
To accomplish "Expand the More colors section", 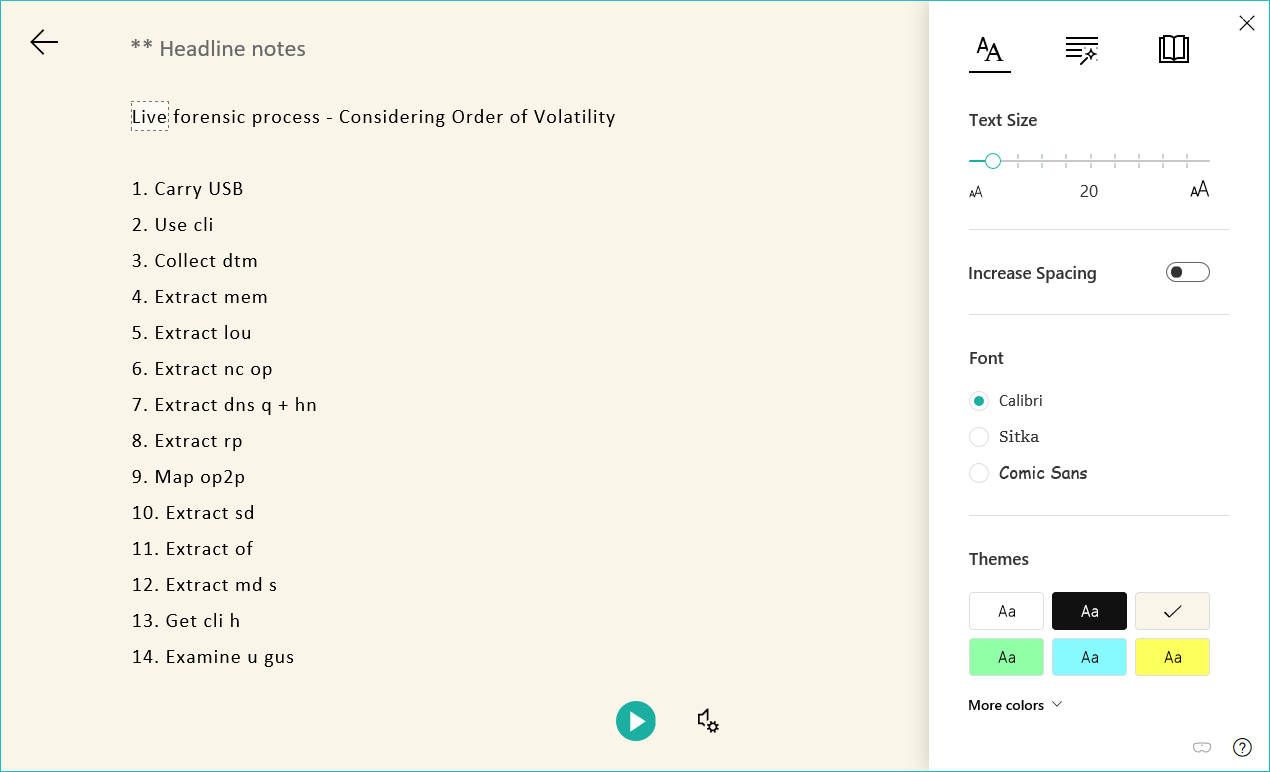I will [1015, 705].
